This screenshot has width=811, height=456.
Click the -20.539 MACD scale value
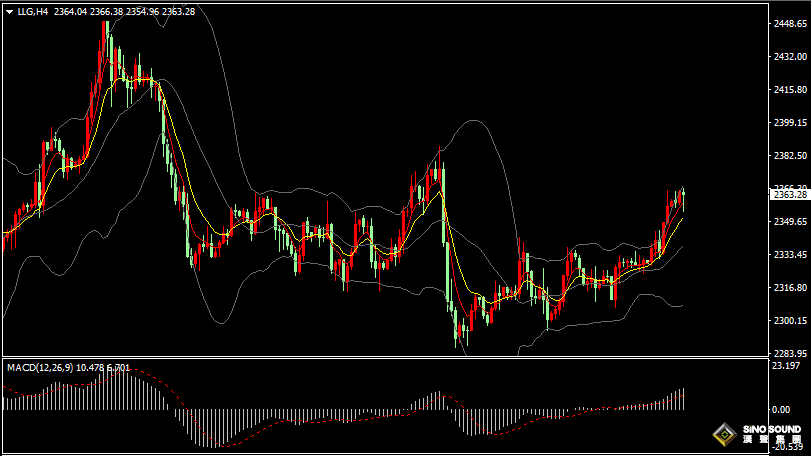(786, 447)
